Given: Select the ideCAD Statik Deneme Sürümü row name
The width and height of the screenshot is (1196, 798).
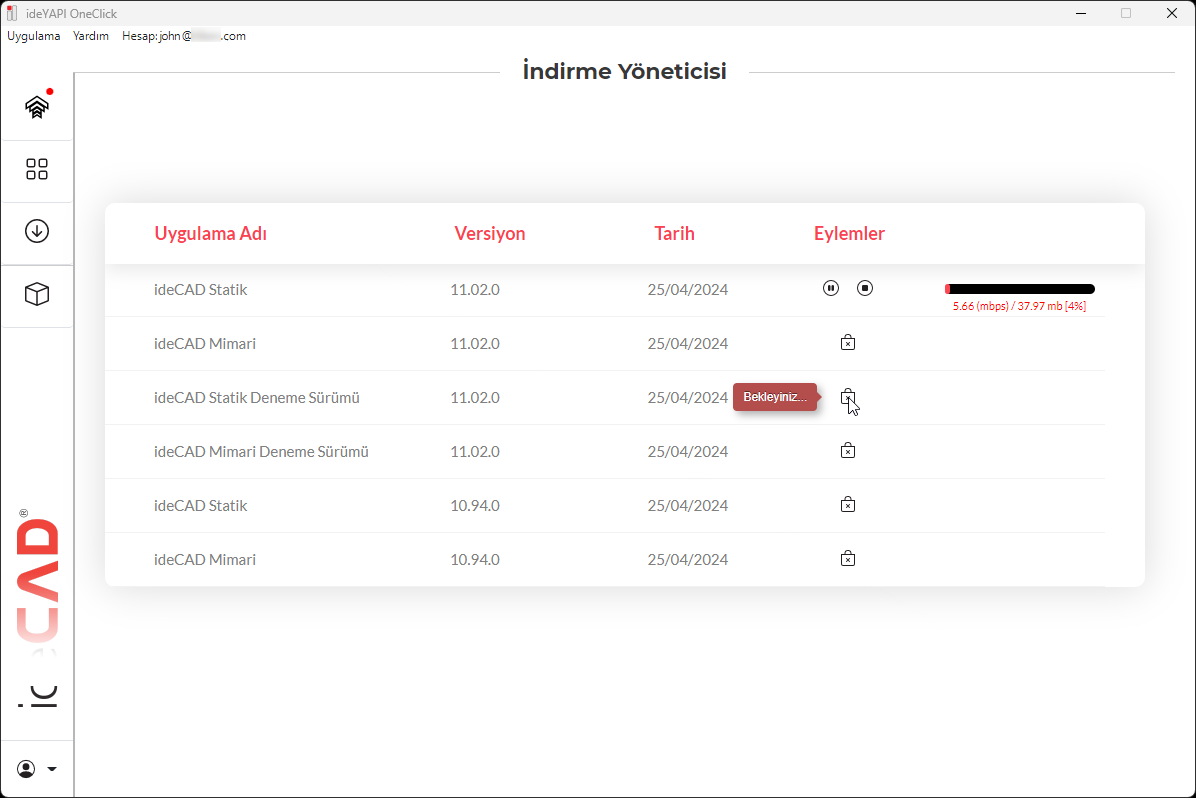Looking at the screenshot, I should (256, 398).
